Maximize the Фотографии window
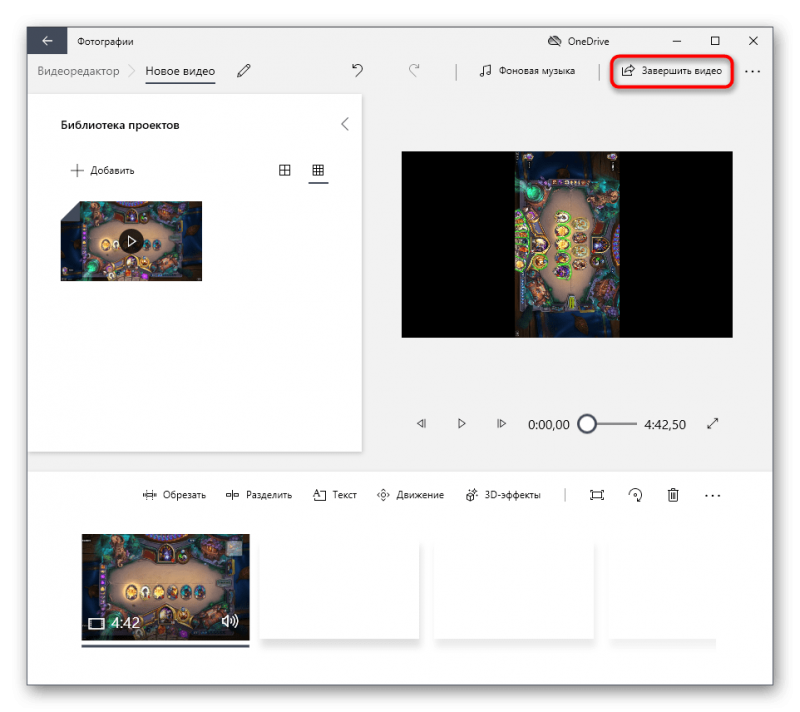Viewport: 800px width, 712px height. [x=715, y=41]
